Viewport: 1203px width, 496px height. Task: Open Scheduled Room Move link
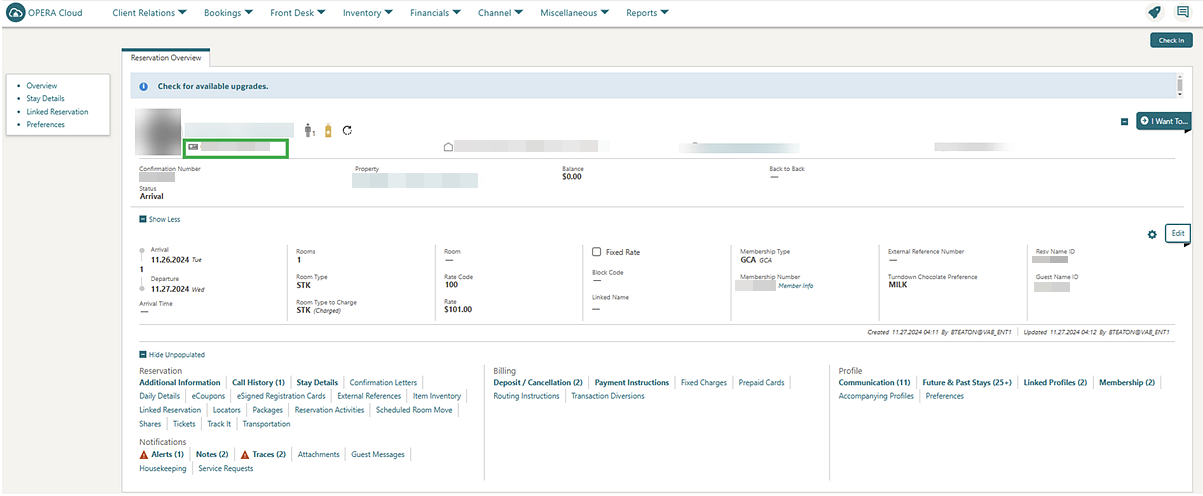(414, 411)
